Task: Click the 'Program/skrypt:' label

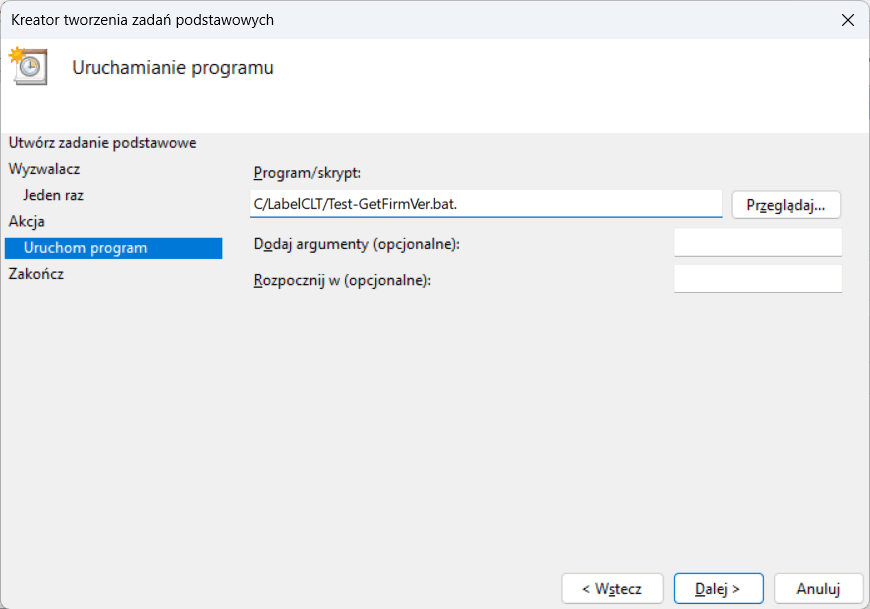Action: point(300,173)
